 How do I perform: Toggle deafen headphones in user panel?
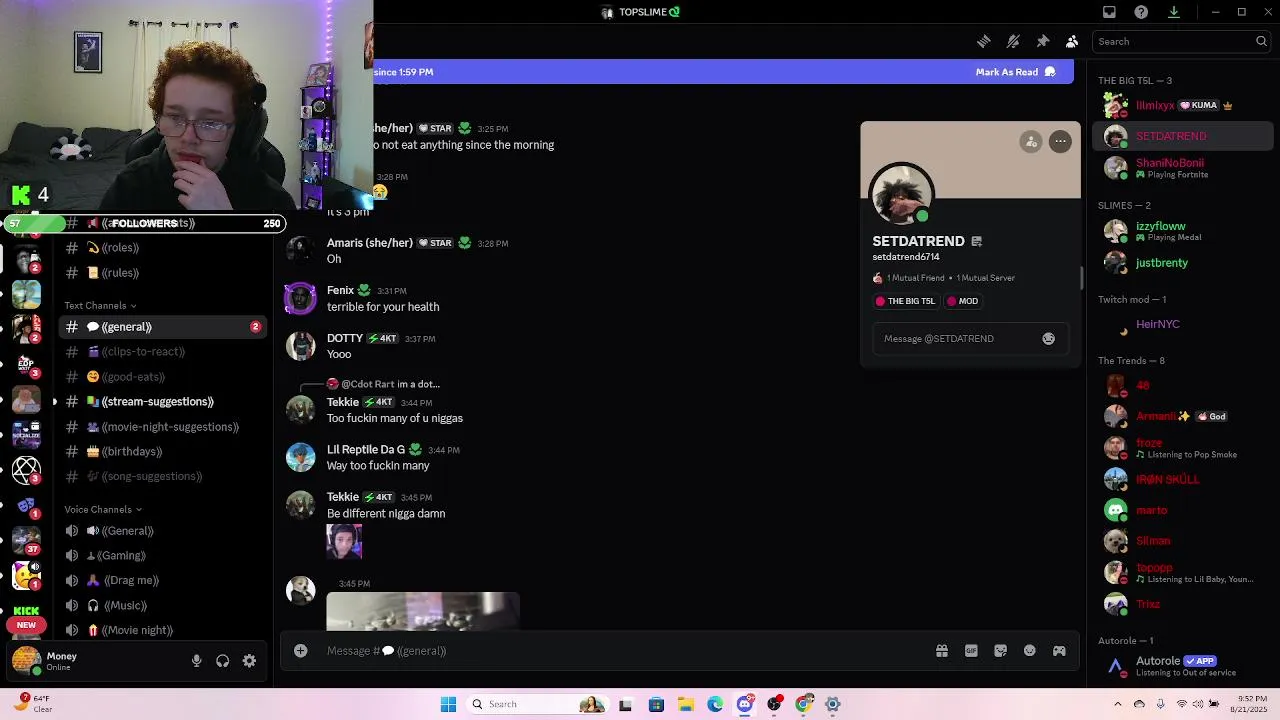(x=223, y=661)
